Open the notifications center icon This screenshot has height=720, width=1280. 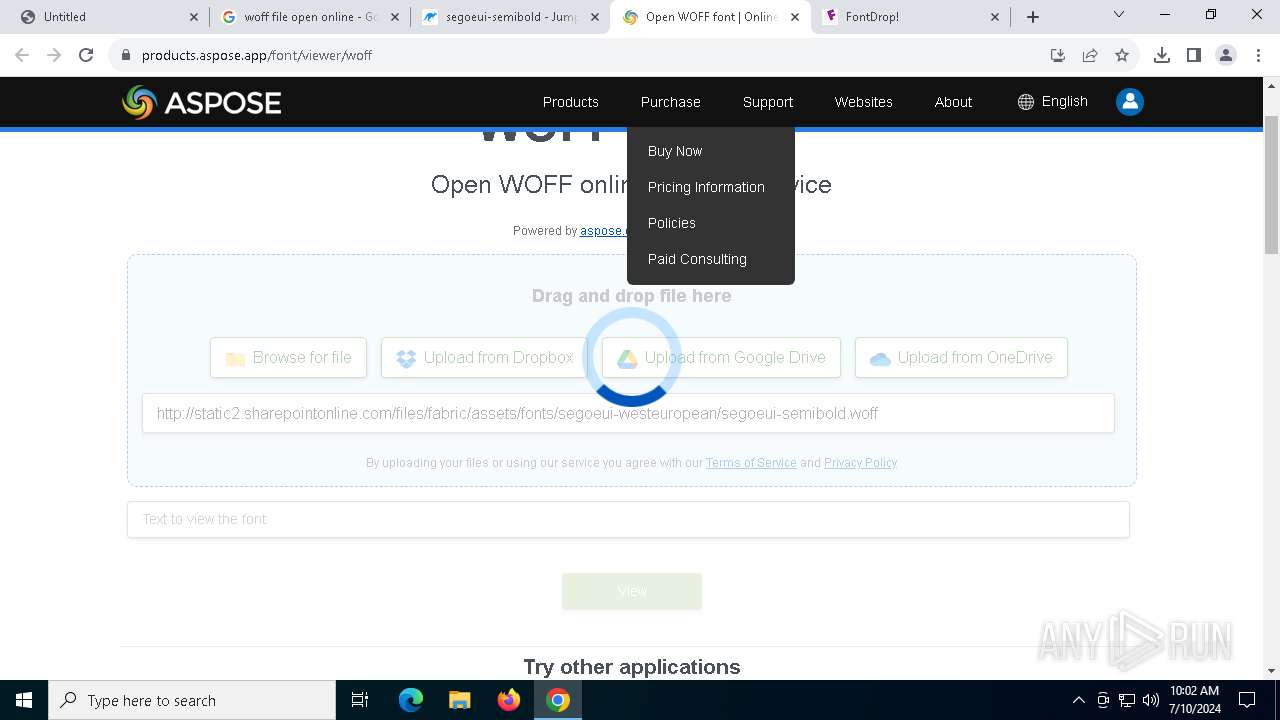click(x=1247, y=700)
